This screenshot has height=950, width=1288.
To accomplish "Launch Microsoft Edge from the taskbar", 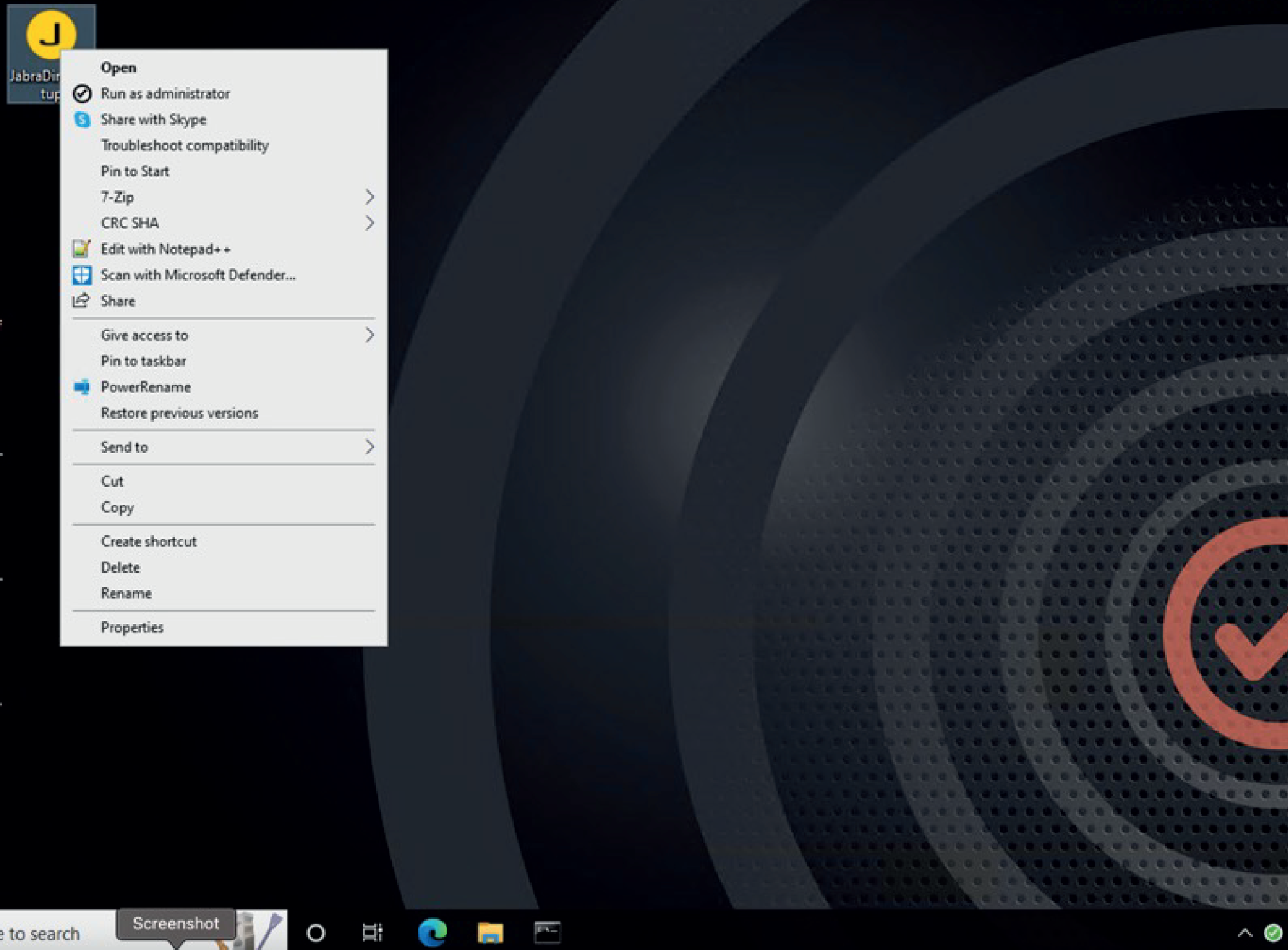I will (x=433, y=932).
